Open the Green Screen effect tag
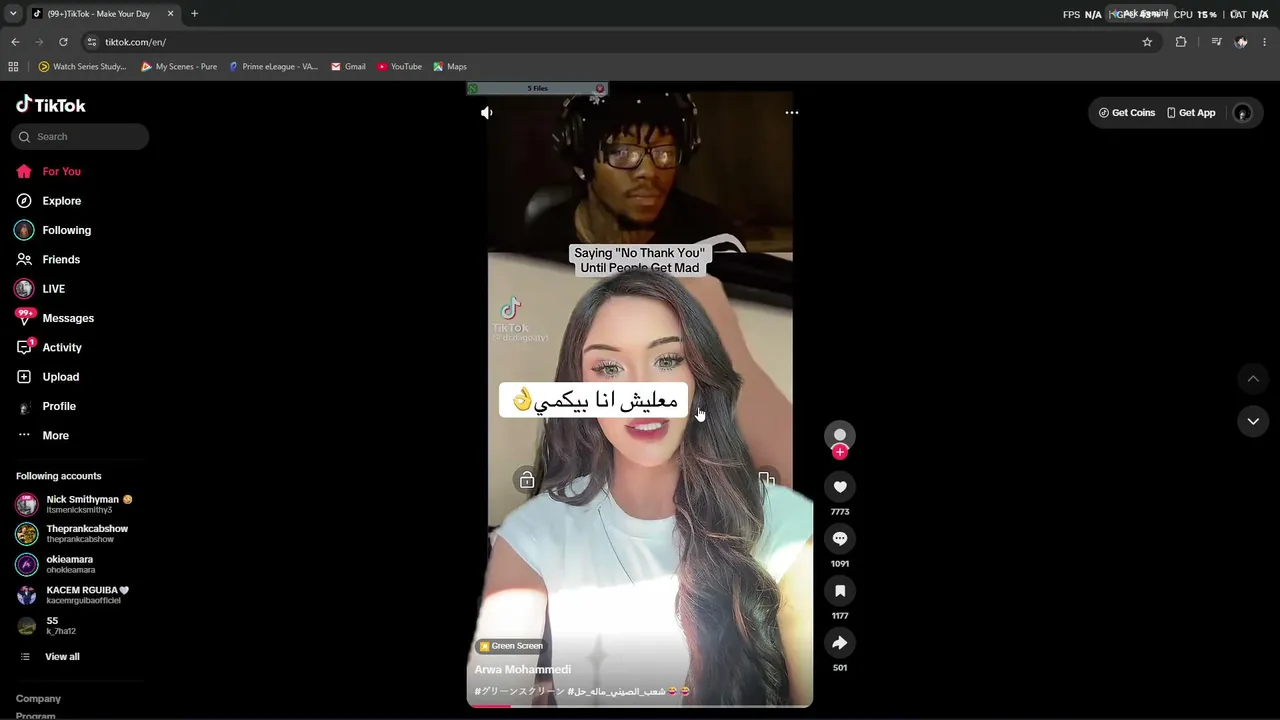This screenshot has width=1280, height=720. click(x=511, y=646)
